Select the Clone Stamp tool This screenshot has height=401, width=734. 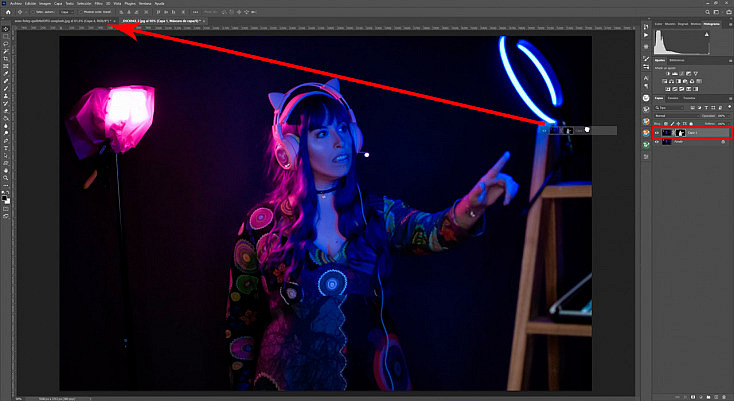(6, 96)
